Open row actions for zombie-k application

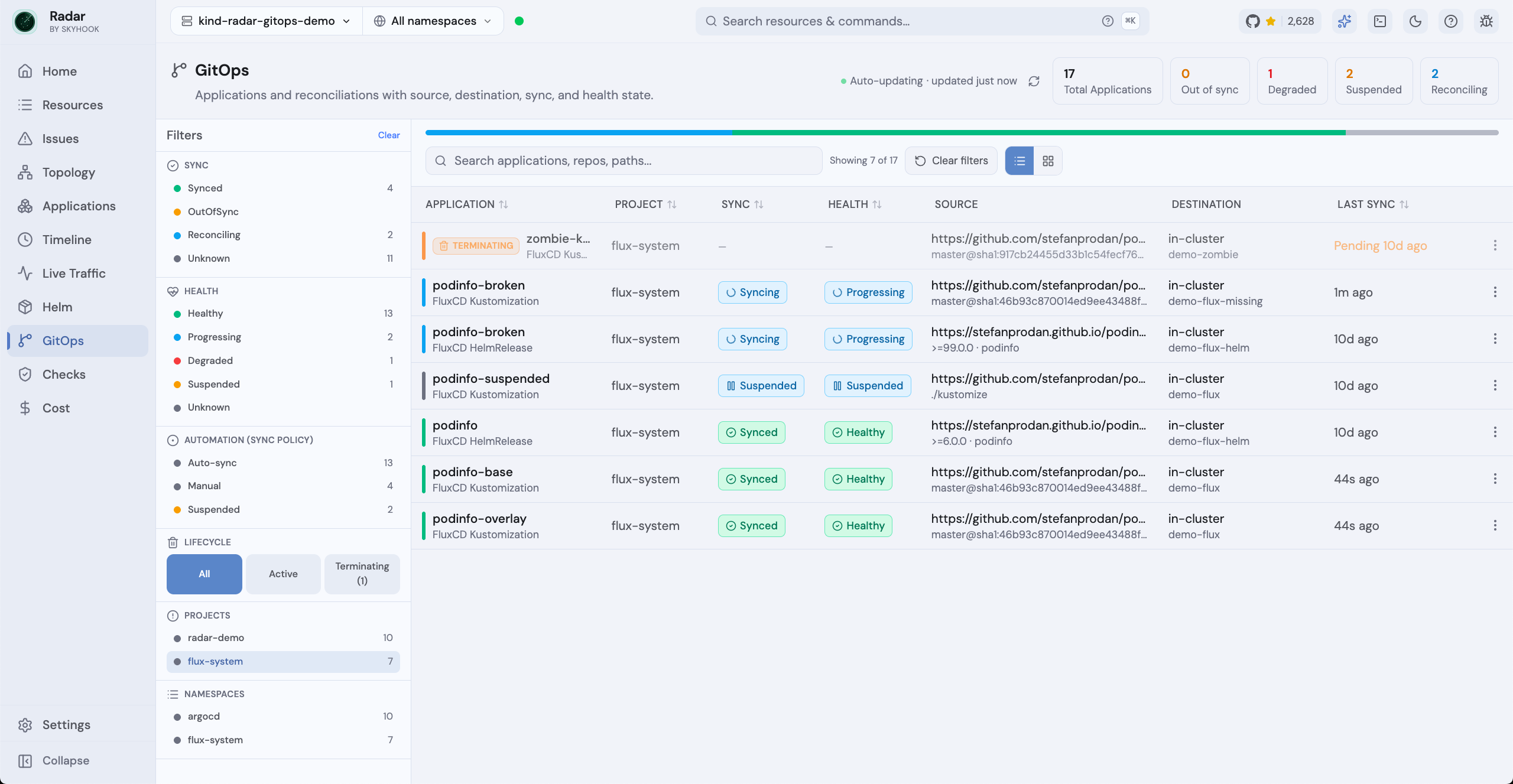1495,246
